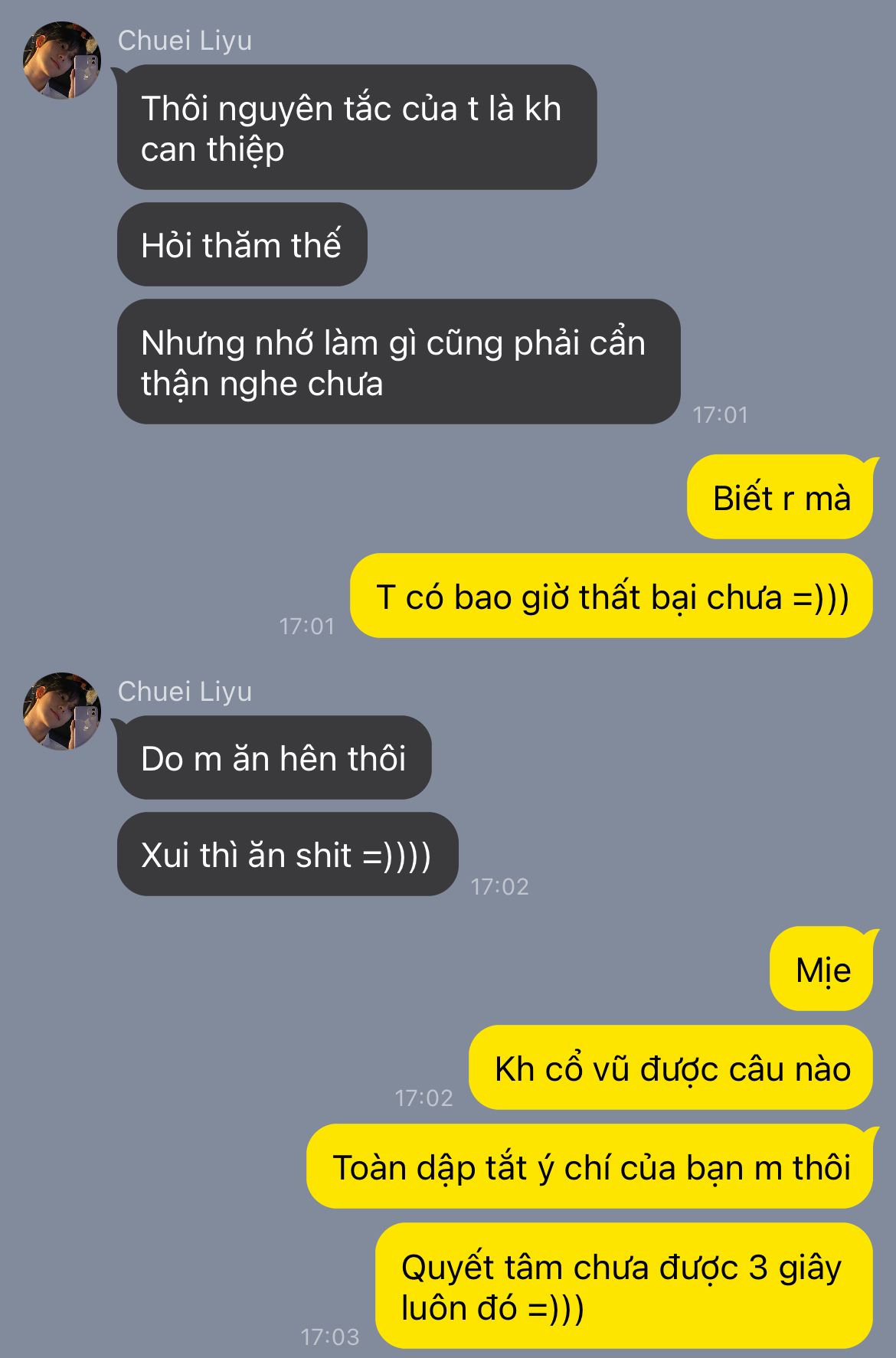Select the 'Xui thì ăn shit' message
Image resolution: width=896 pixels, height=1358 pixels.
tap(287, 854)
